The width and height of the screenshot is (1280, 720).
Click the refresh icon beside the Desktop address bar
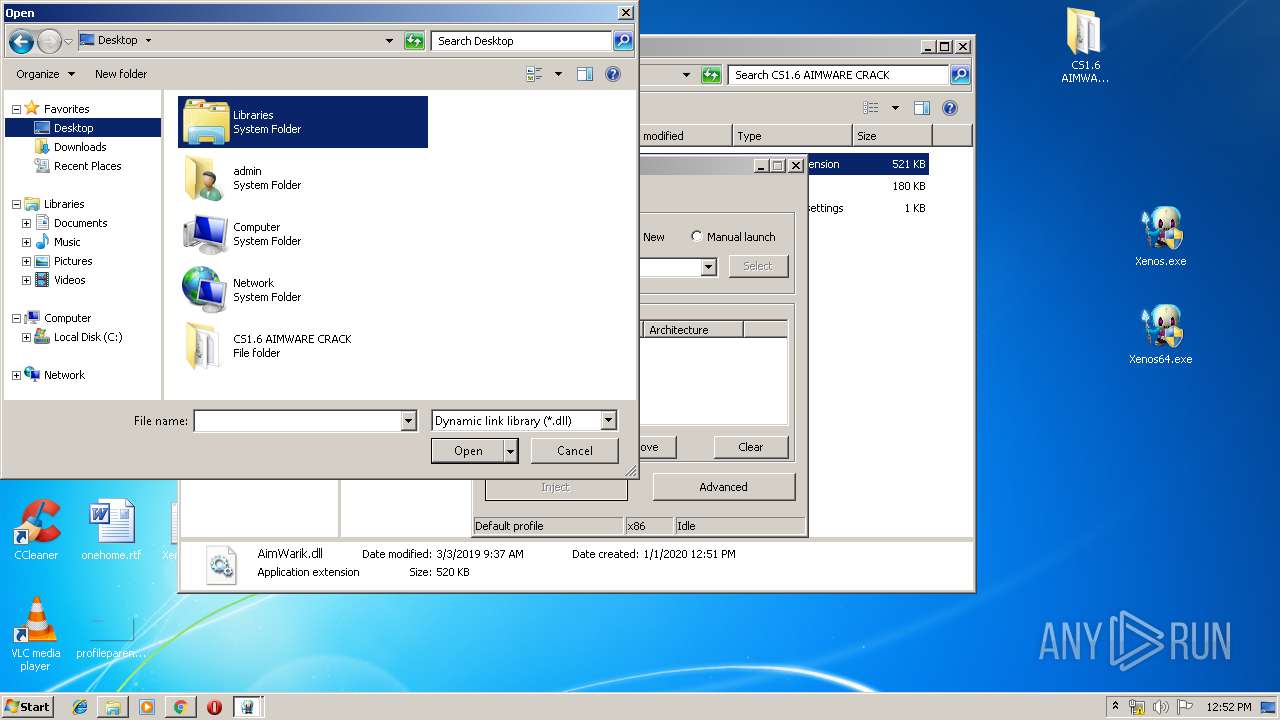coord(414,41)
